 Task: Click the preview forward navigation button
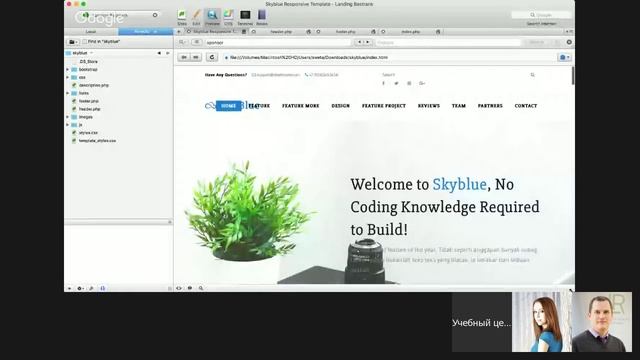(x=196, y=57)
